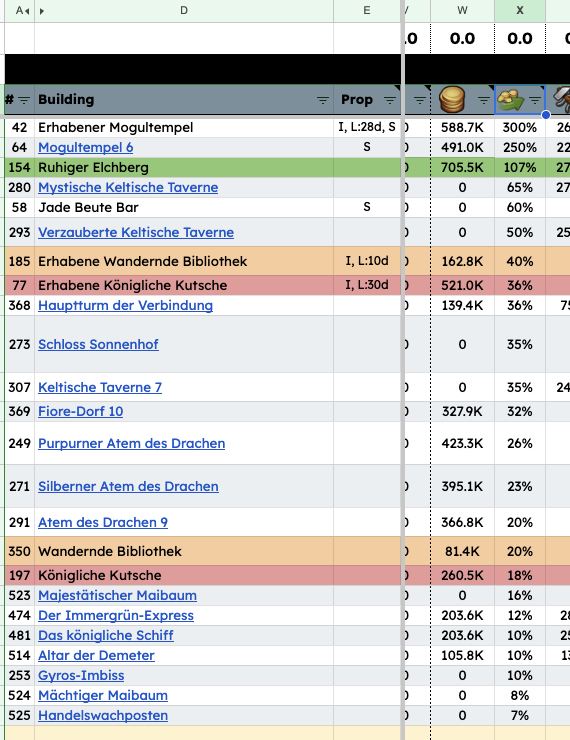
Task: Select cell Erhabene Wandernde Bibliothek
Action: tap(184, 261)
